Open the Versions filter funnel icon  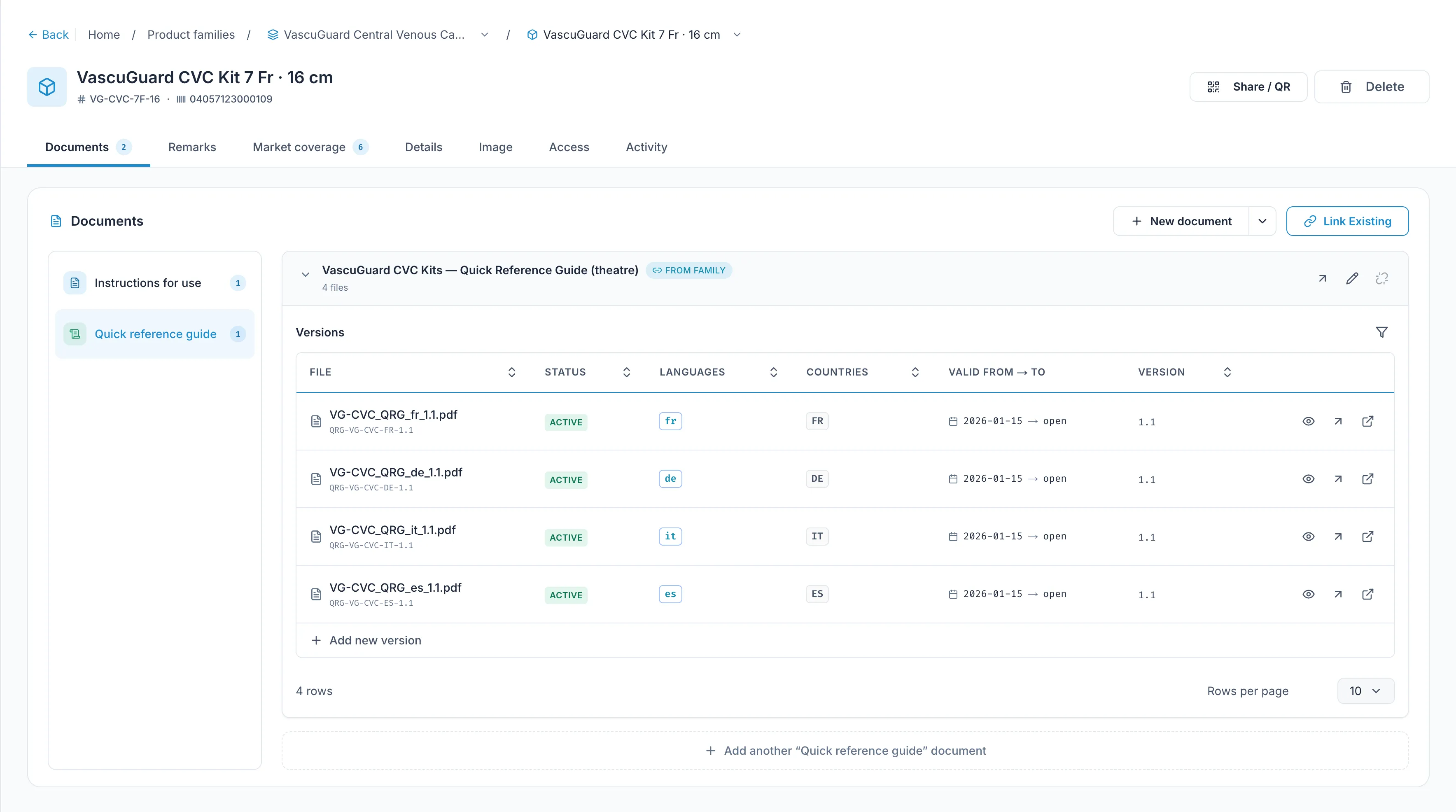click(1381, 332)
